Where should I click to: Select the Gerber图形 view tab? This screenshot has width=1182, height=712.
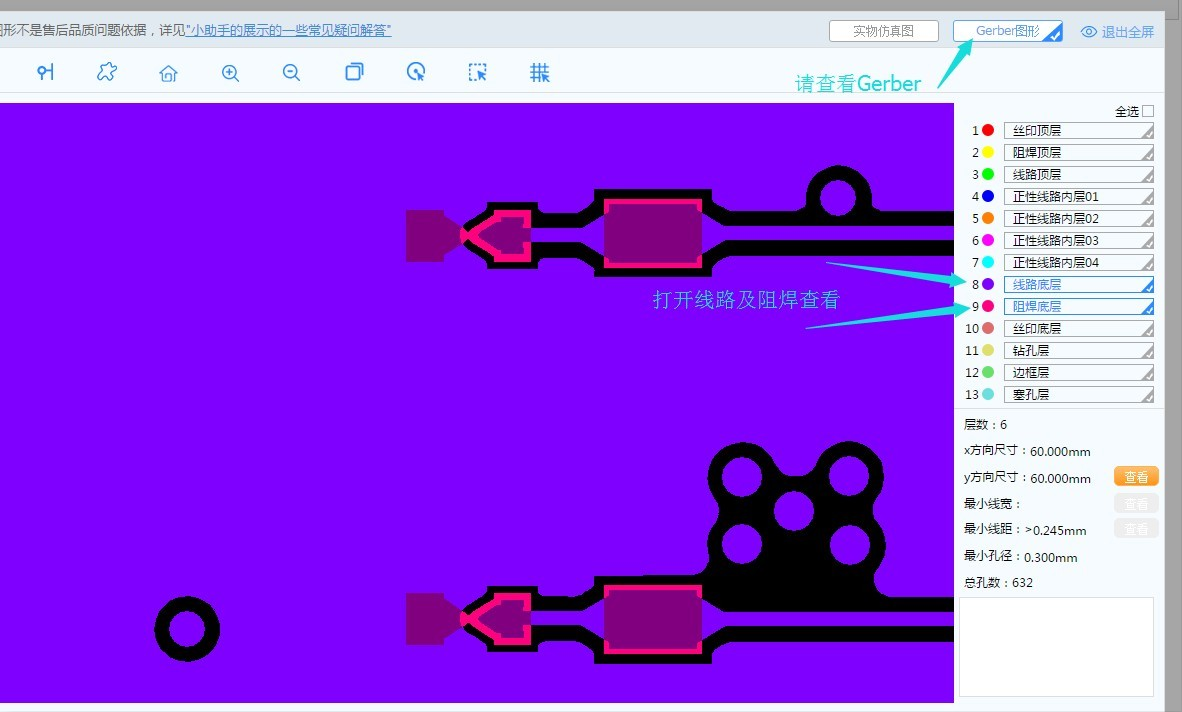pyautogui.click(x=1007, y=31)
